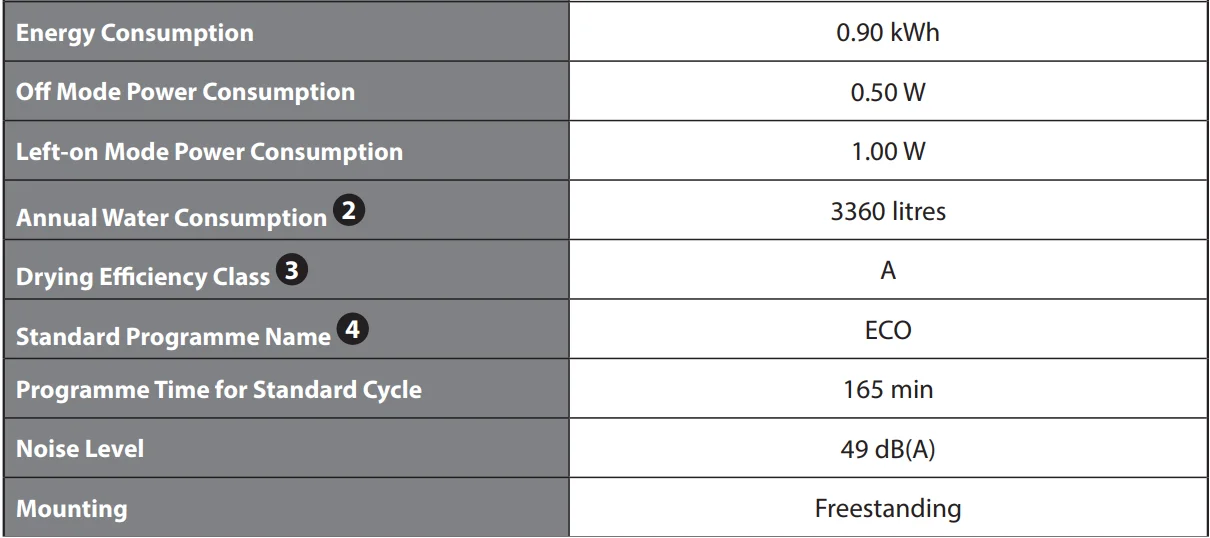Select the Drying Efficiency Class label
This screenshot has height=538, width=1210.
(x=143, y=277)
